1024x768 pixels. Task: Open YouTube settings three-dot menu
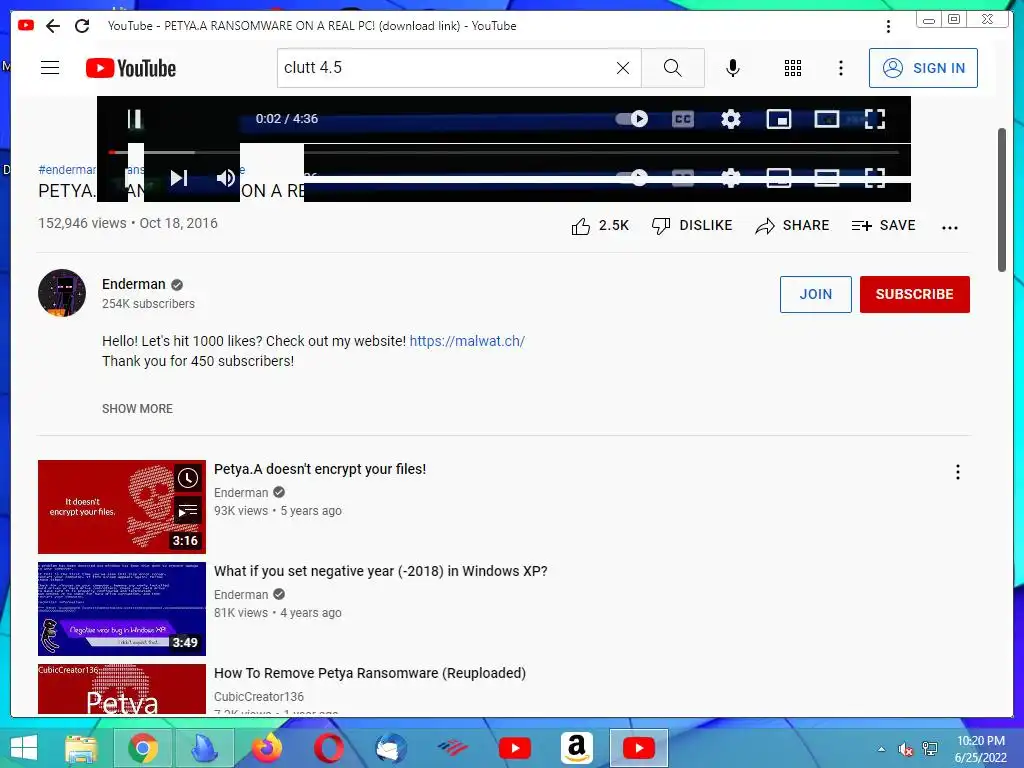coord(841,68)
